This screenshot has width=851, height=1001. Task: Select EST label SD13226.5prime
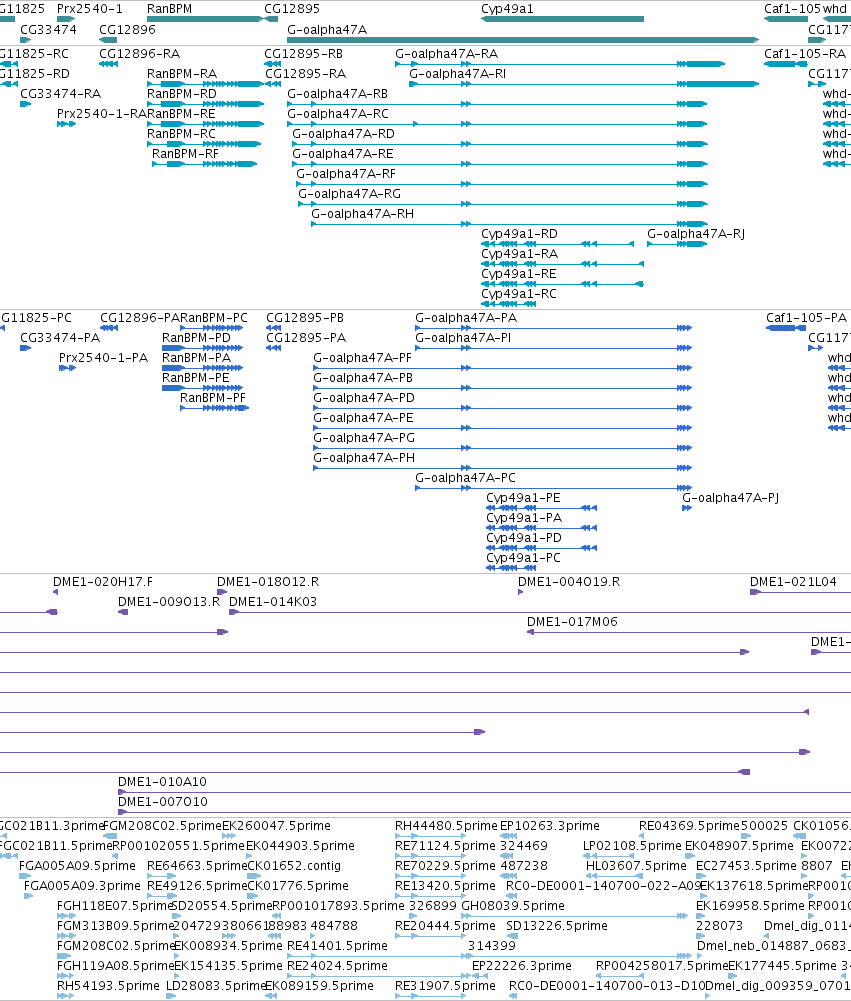coord(557,926)
